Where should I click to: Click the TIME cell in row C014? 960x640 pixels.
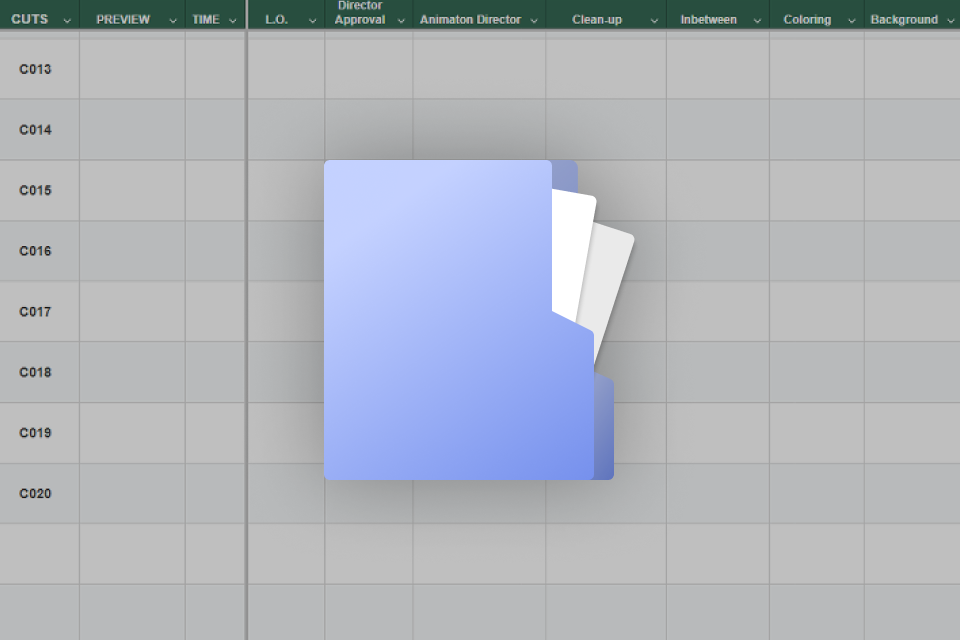[x=215, y=130]
